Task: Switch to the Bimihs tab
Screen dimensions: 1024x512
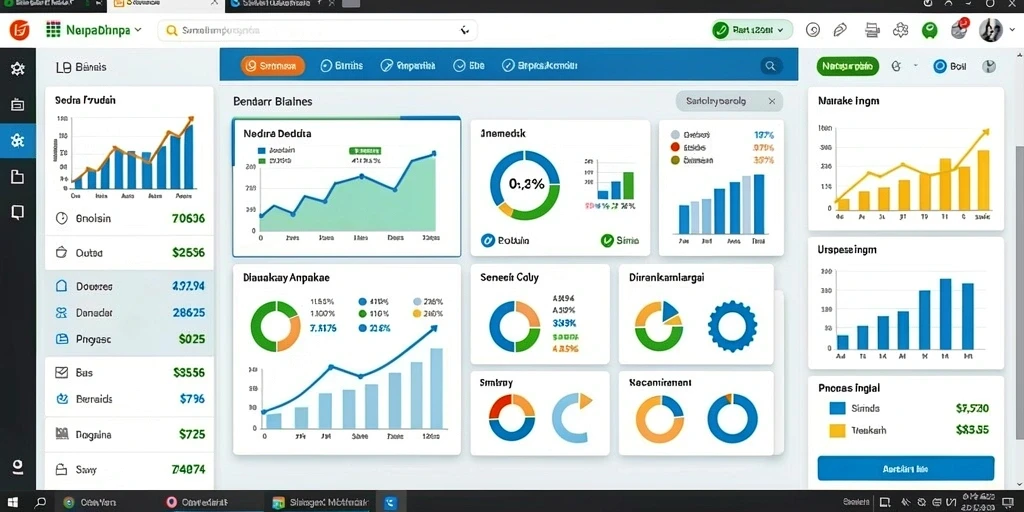Action: [x=342, y=65]
